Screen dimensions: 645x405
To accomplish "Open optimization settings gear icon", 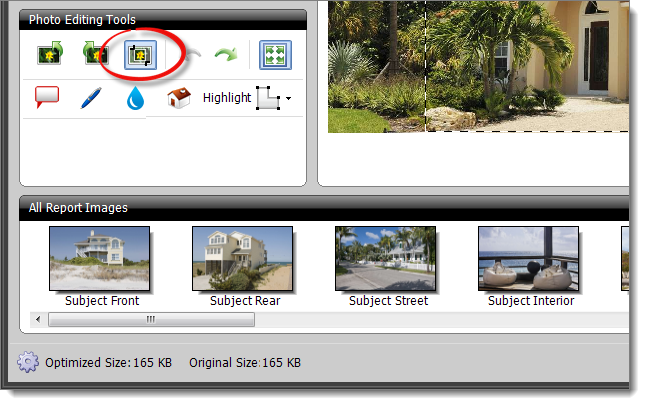I will tap(29, 362).
